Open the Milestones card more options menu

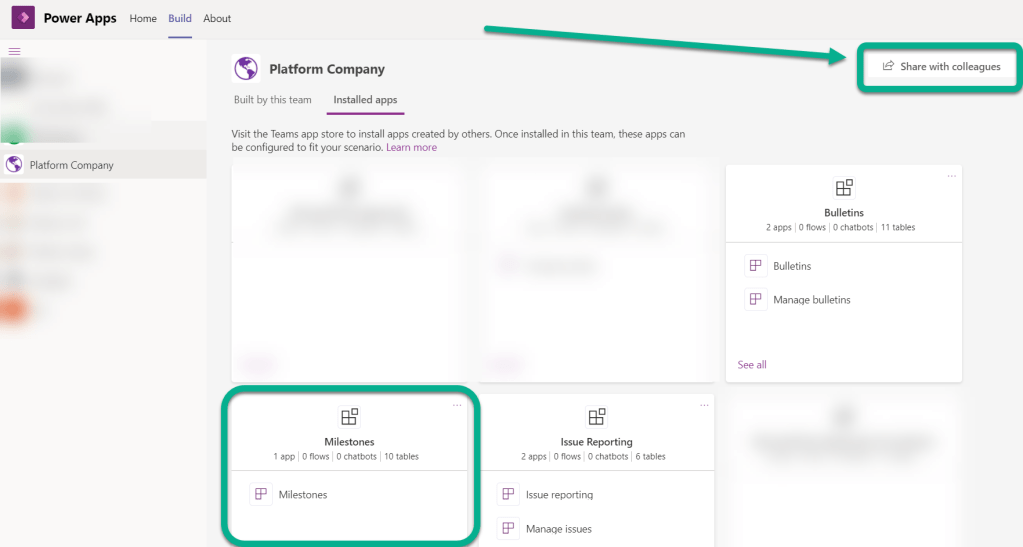point(457,405)
